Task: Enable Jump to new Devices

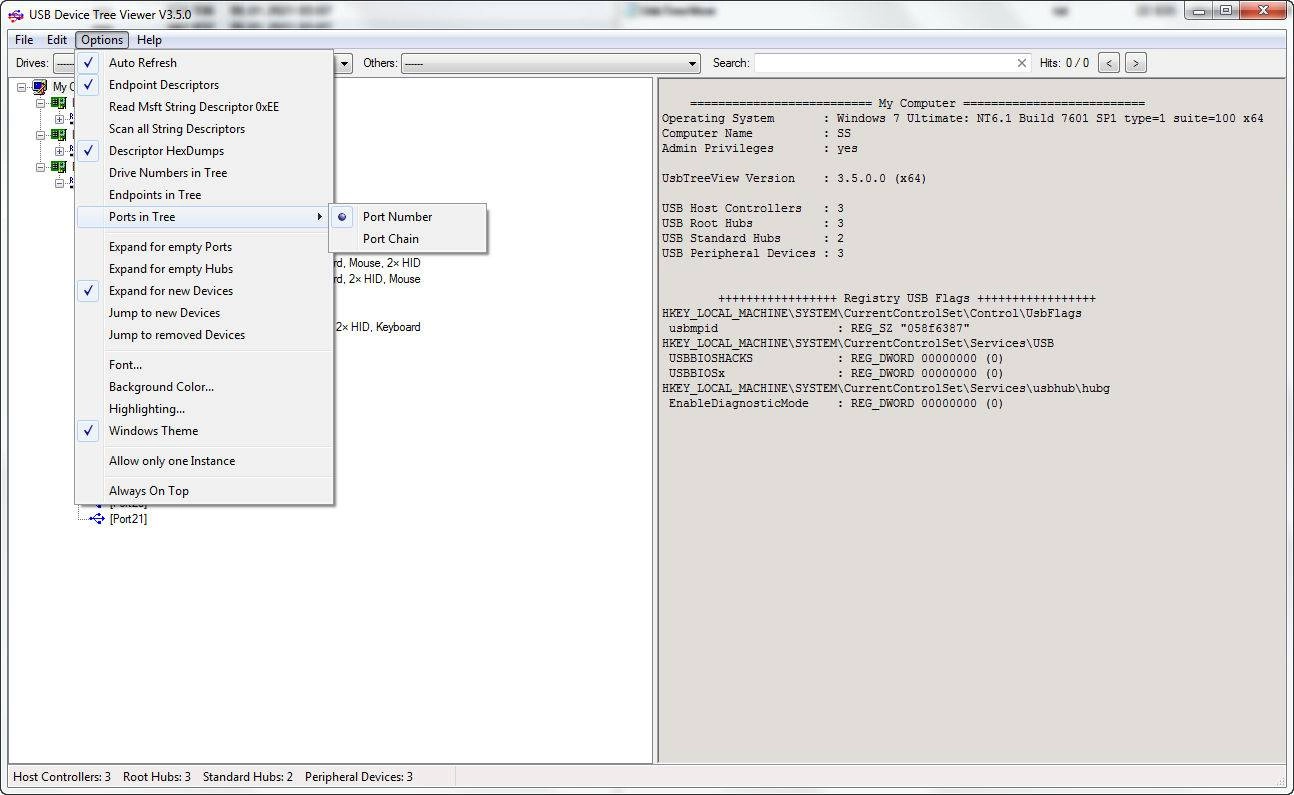Action: pos(204,313)
